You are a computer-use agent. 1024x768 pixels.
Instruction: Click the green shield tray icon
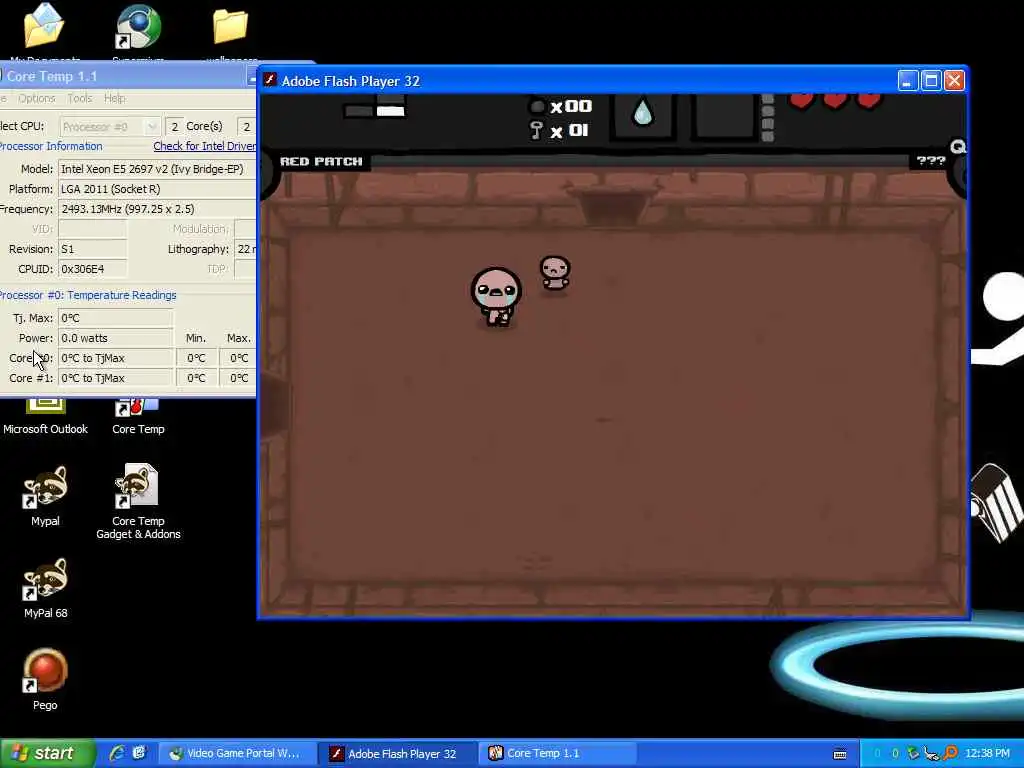click(x=914, y=753)
